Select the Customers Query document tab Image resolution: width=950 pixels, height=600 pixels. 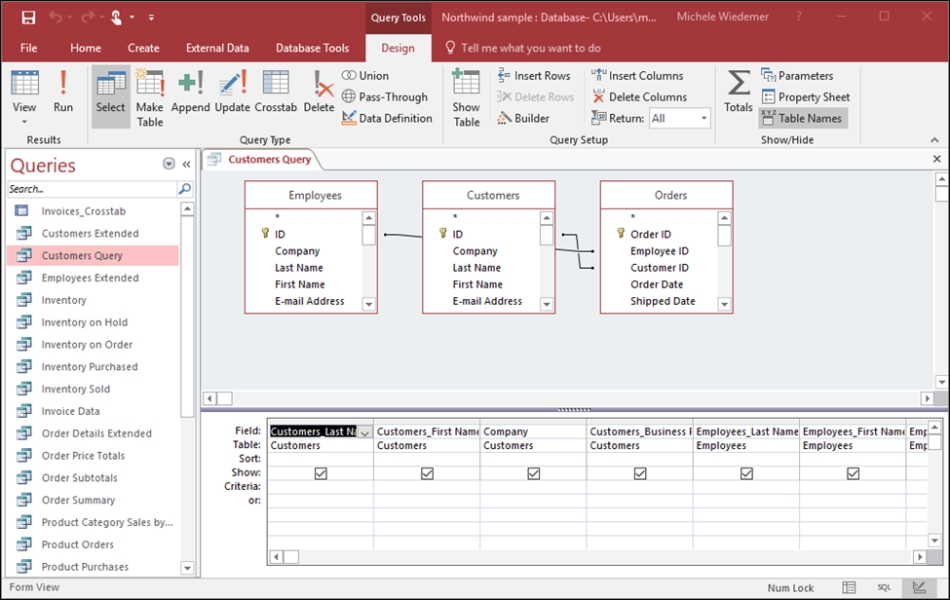click(x=270, y=159)
